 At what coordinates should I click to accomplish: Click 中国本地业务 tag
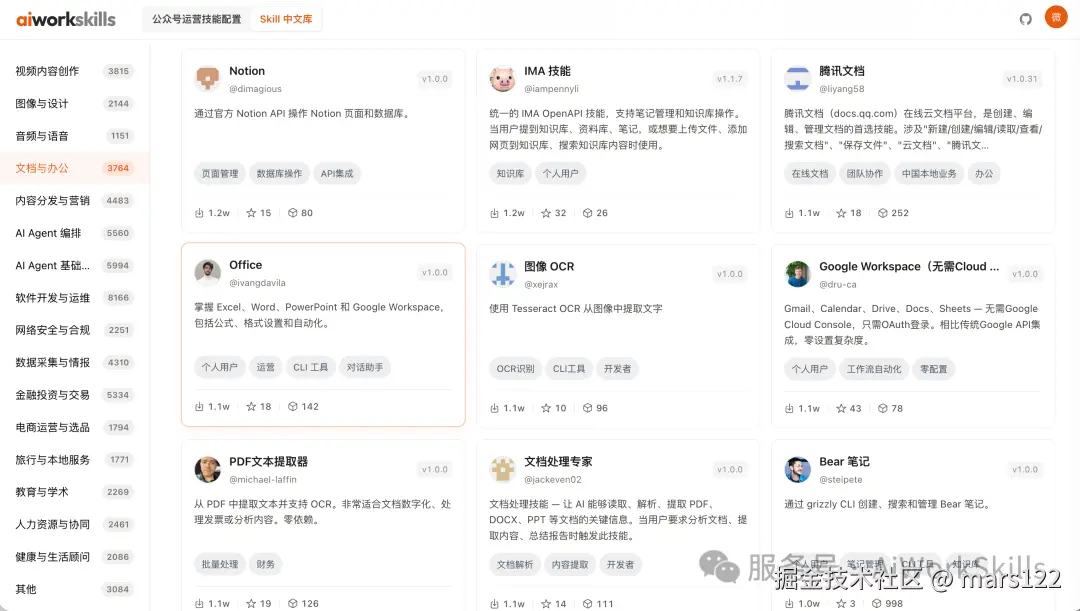(x=929, y=174)
